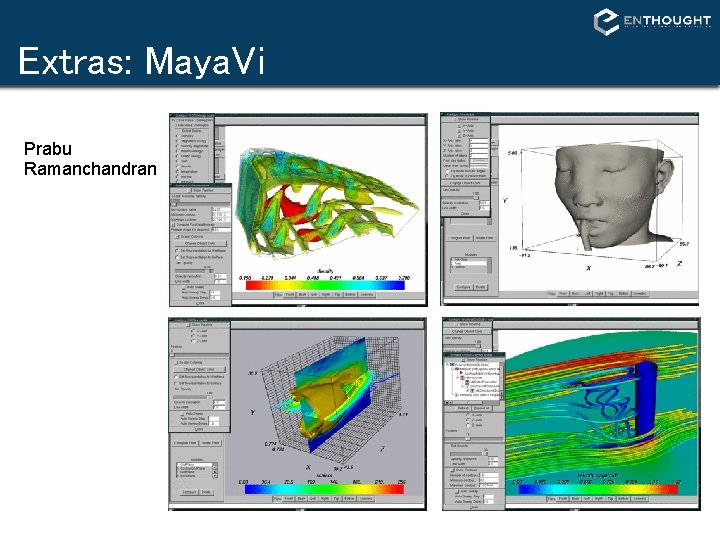This screenshot has width=720, height=540.
Task: Click Refresh button in streamlines pipeline browser
Action: 463,408
